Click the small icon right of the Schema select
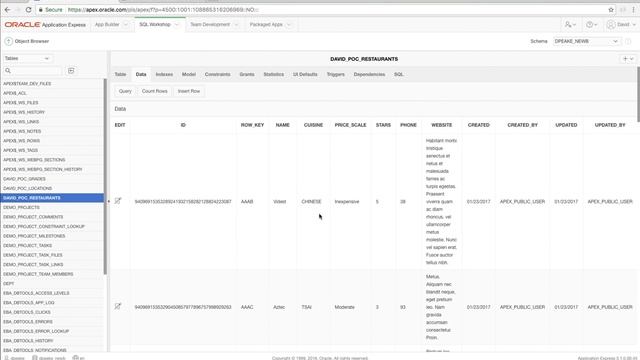Image resolution: width=640 pixels, height=360 pixels. coord(628,41)
